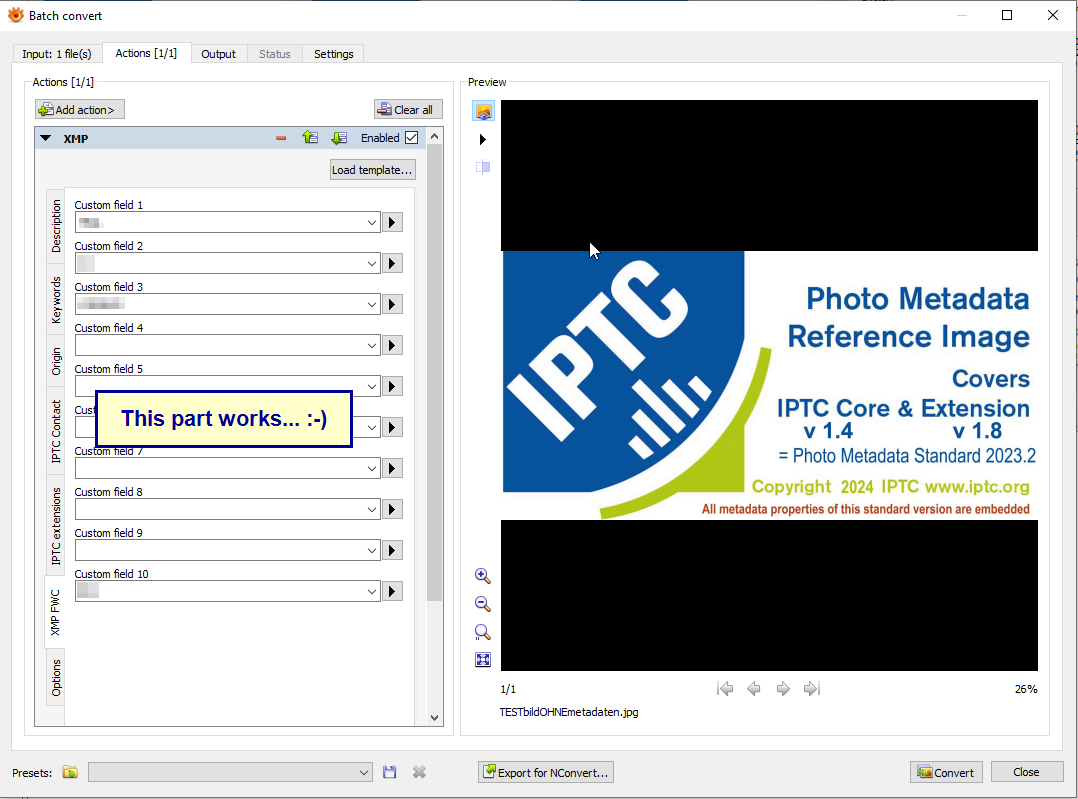Screen dimensions: 1078x799
Task: Click the arrow button beside Custom field 8
Action: pos(392,510)
